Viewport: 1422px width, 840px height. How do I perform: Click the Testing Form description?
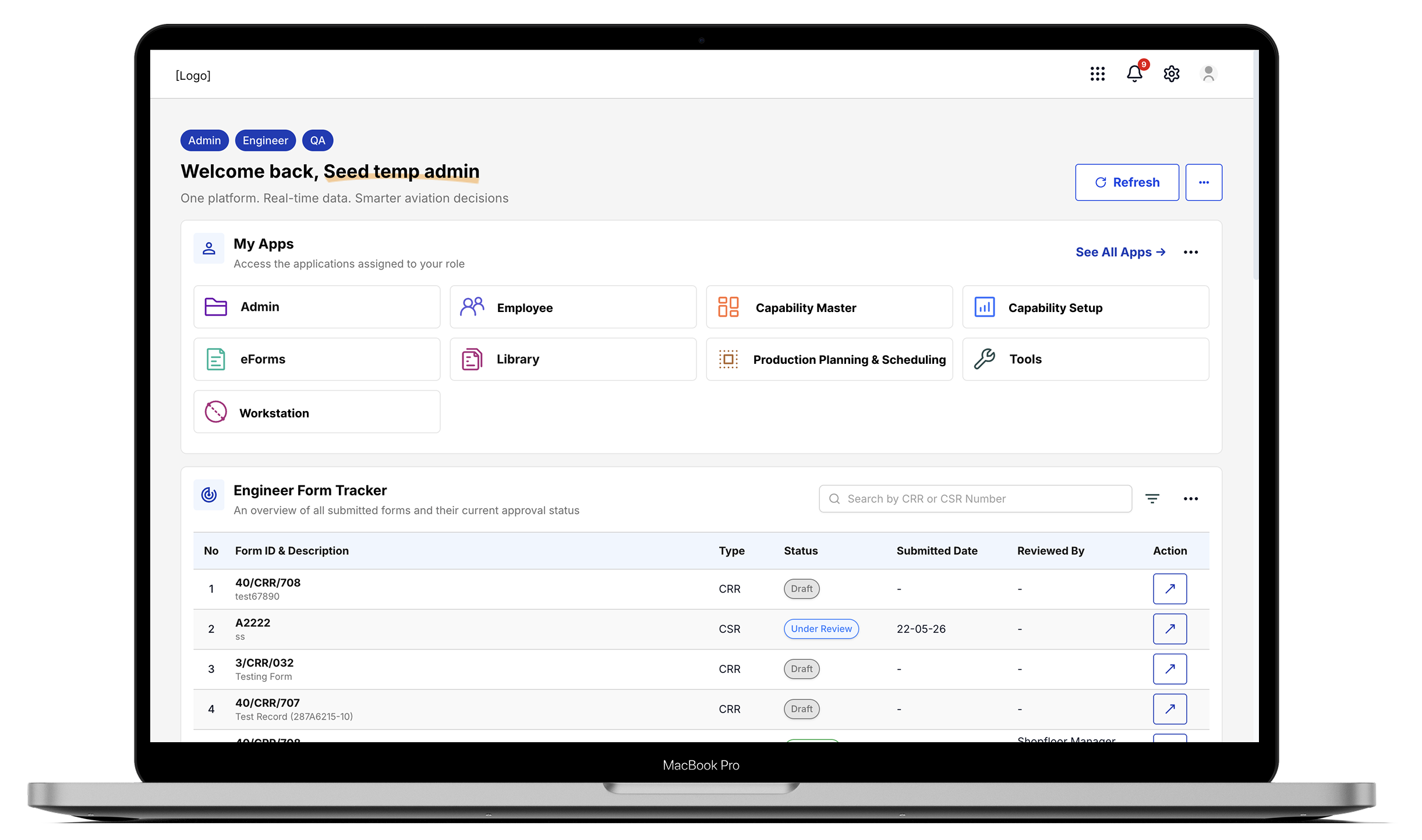[264, 676]
